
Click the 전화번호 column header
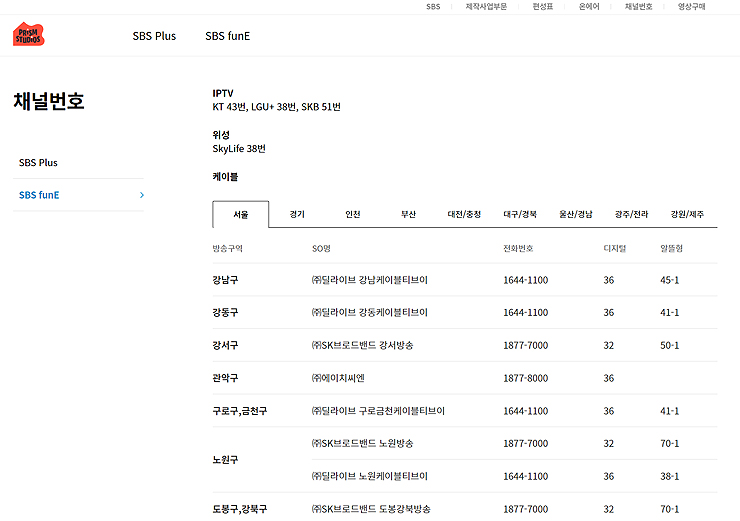(x=518, y=248)
